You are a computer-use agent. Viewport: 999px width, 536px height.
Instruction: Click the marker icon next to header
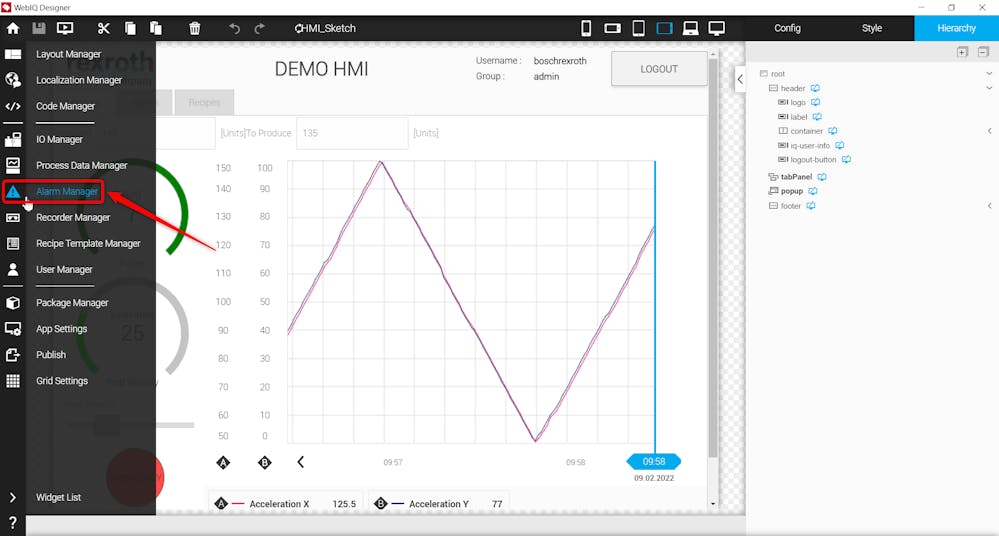click(x=815, y=88)
